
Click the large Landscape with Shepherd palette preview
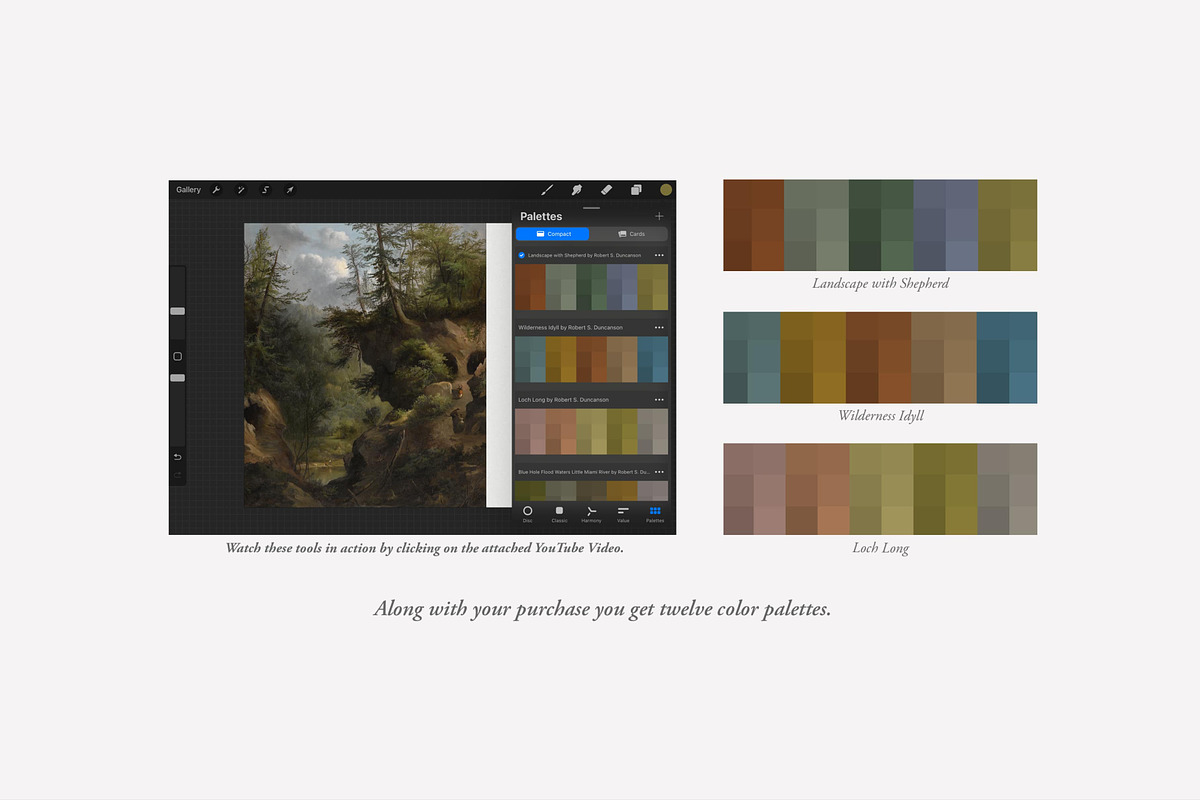point(880,225)
